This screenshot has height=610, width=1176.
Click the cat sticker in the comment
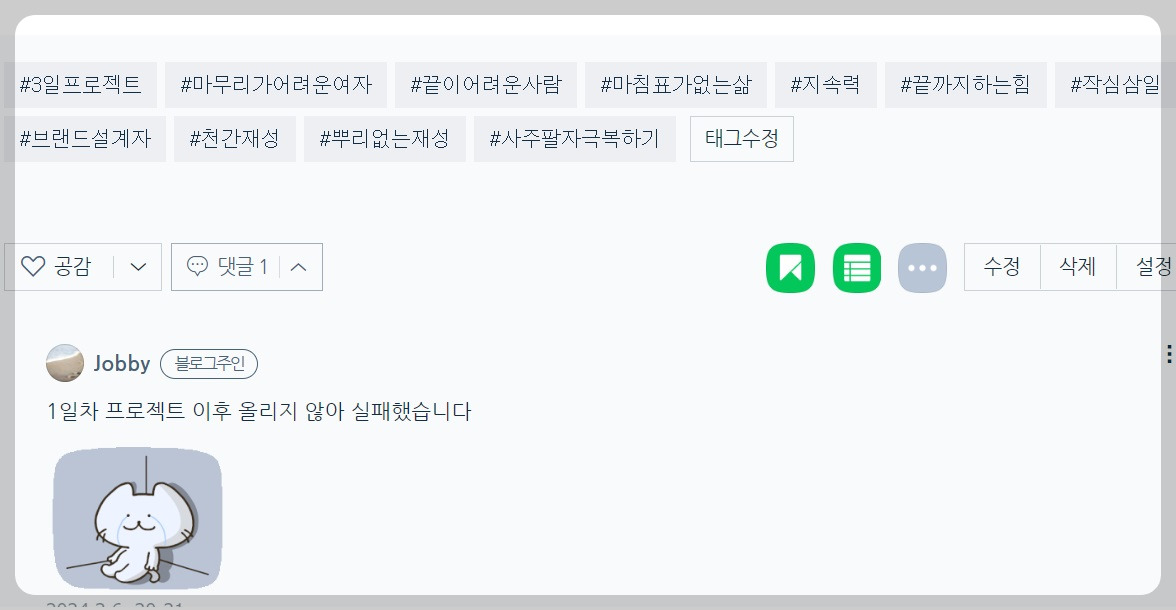click(137, 518)
